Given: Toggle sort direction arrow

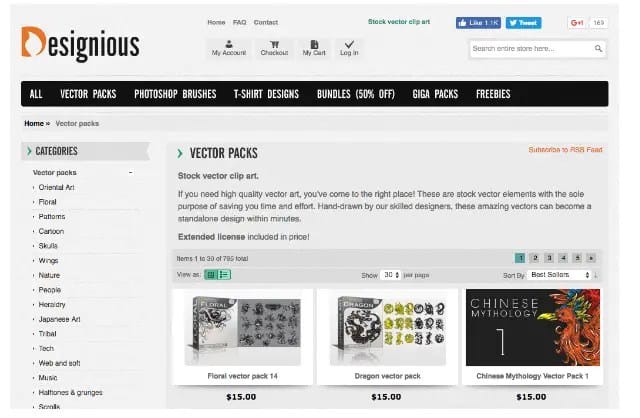Looking at the screenshot, I should point(596,275).
